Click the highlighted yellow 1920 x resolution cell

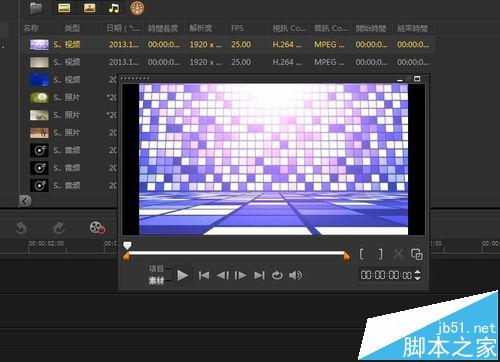(205, 44)
